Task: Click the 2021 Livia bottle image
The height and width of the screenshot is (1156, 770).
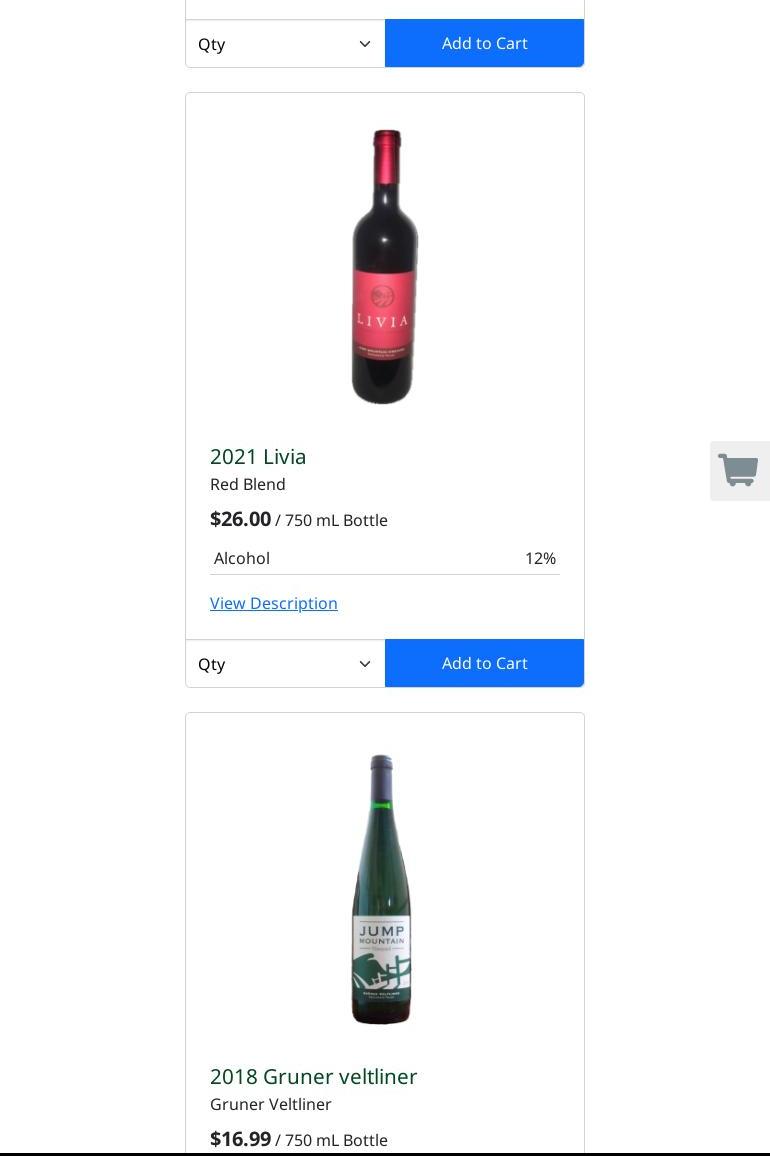Action: click(x=384, y=267)
